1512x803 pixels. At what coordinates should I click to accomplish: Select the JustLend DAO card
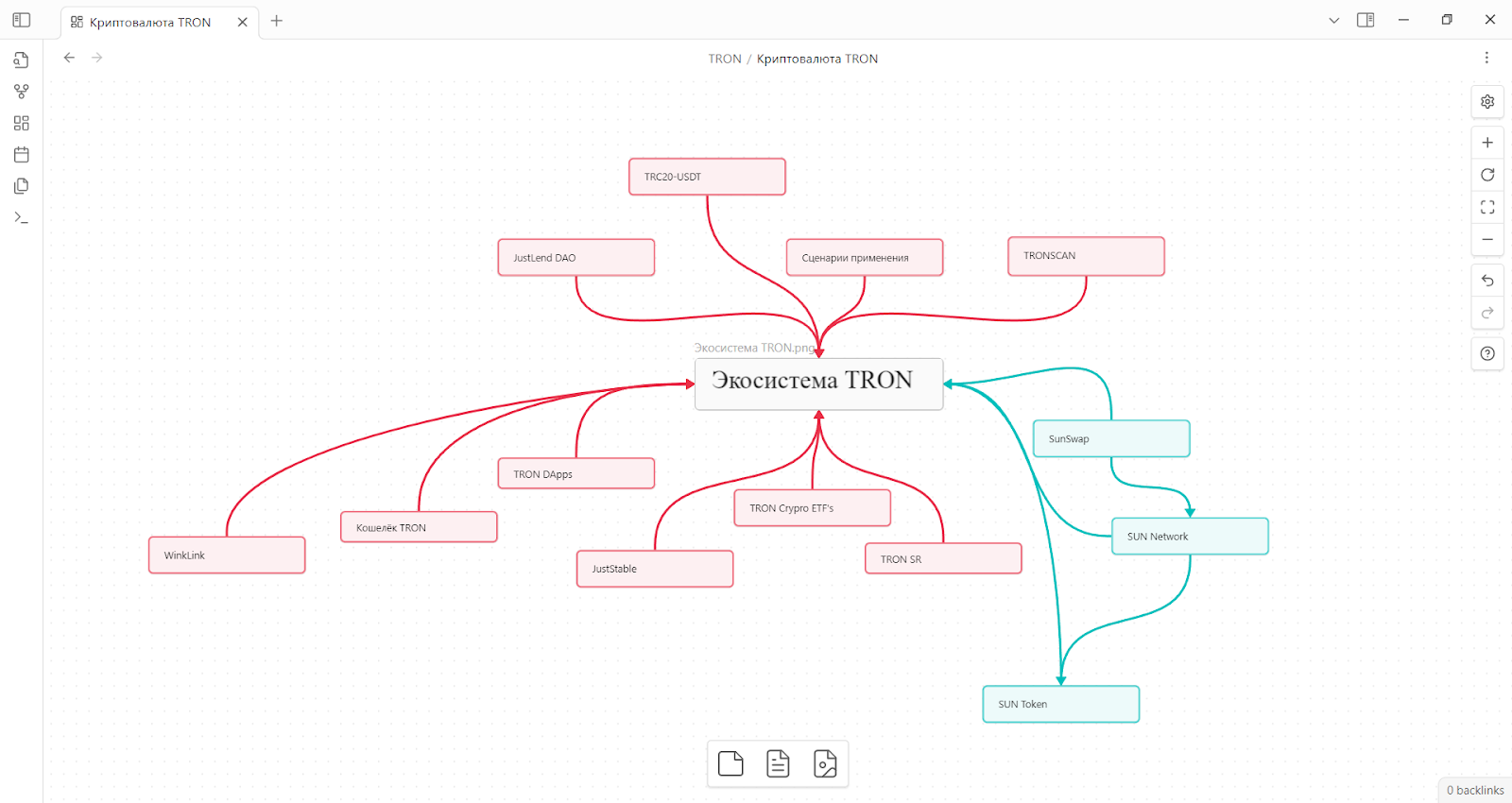click(x=576, y=257)
